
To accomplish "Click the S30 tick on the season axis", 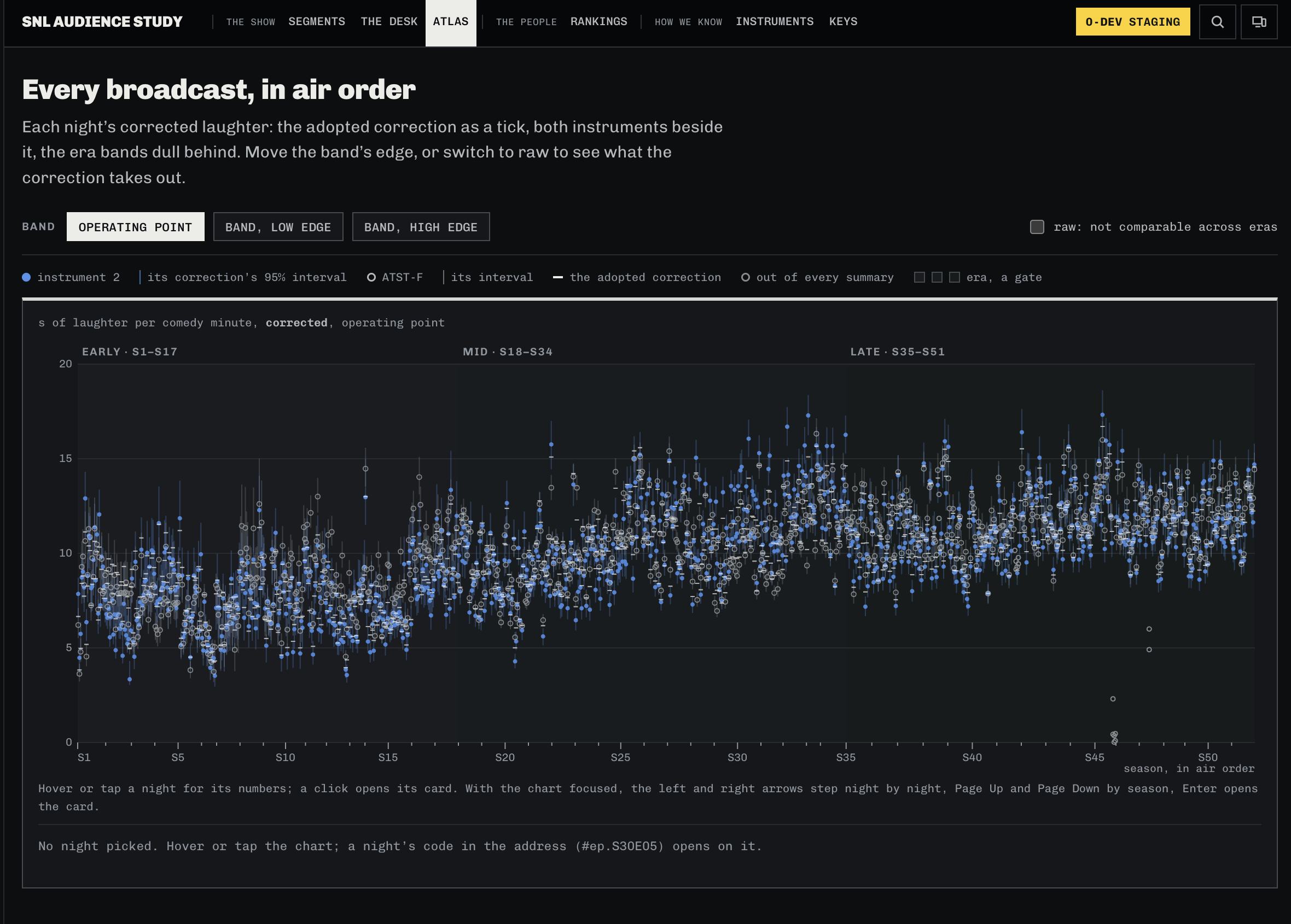I will point(737,745).
